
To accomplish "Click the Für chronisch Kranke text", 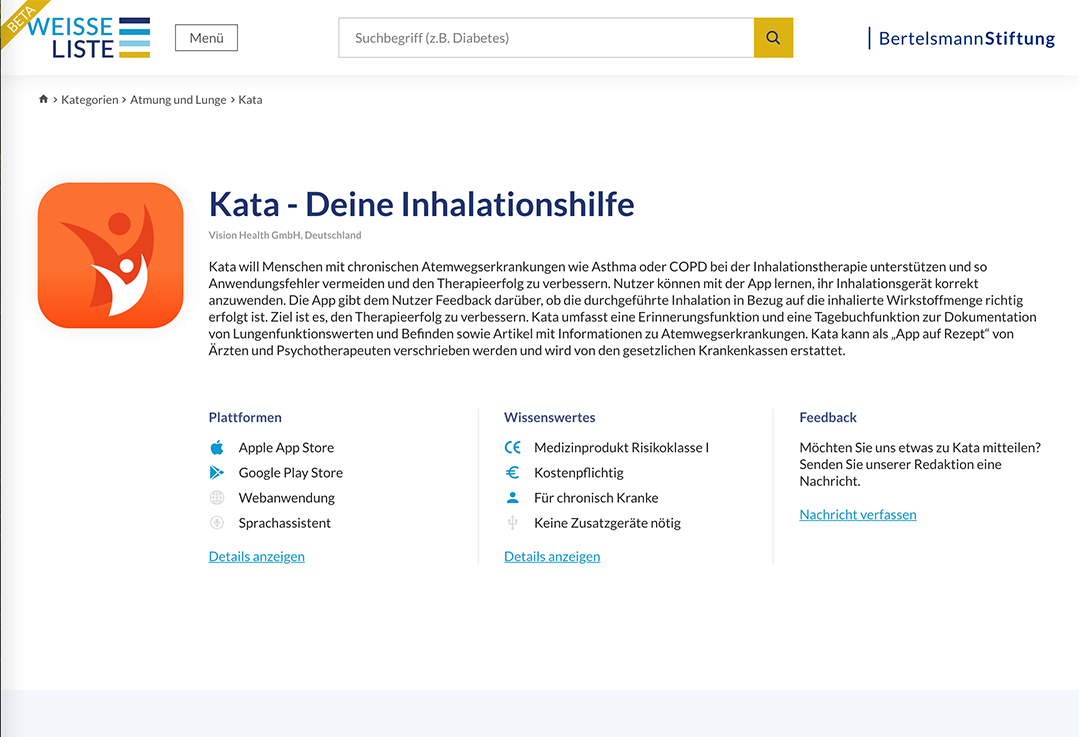I will click(596, 498).
